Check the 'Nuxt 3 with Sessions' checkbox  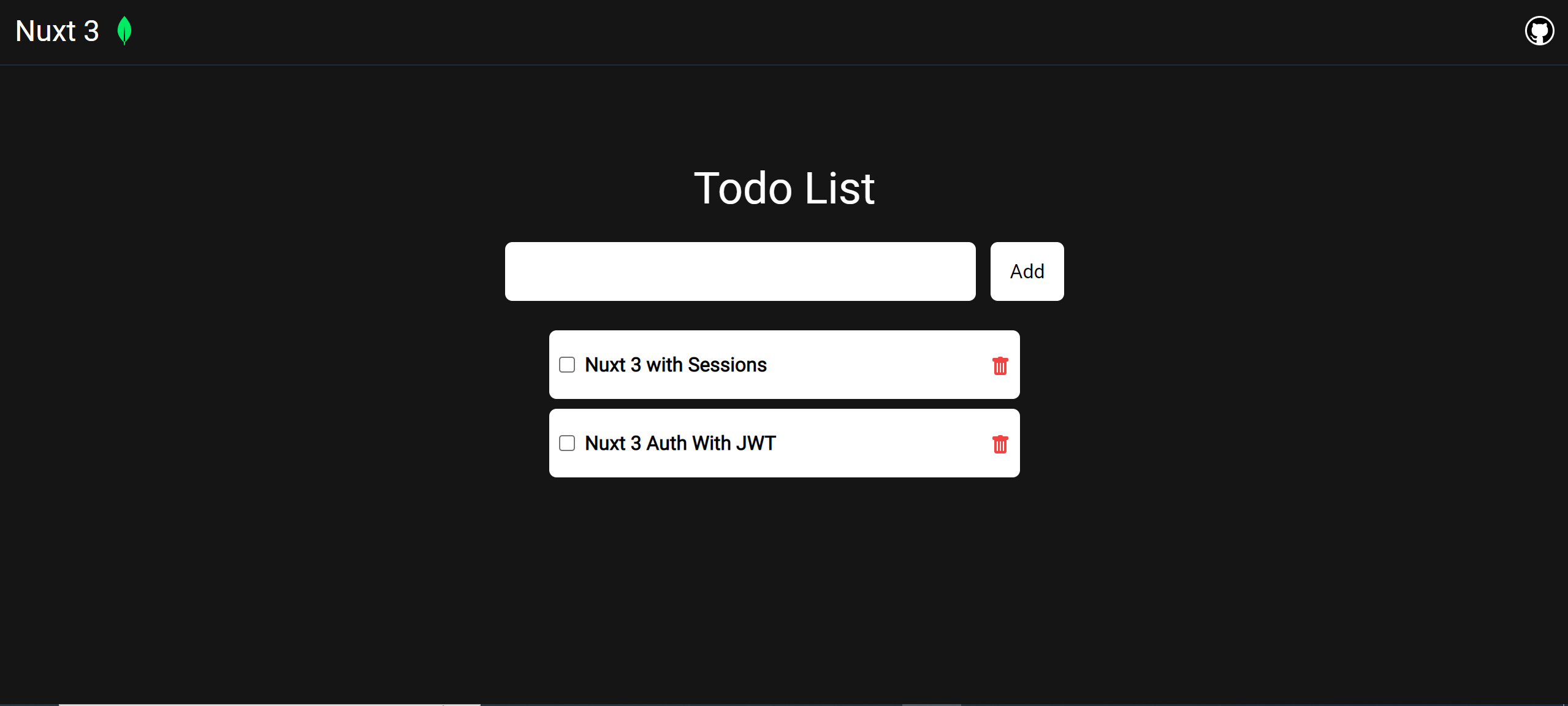pos(566,364)
